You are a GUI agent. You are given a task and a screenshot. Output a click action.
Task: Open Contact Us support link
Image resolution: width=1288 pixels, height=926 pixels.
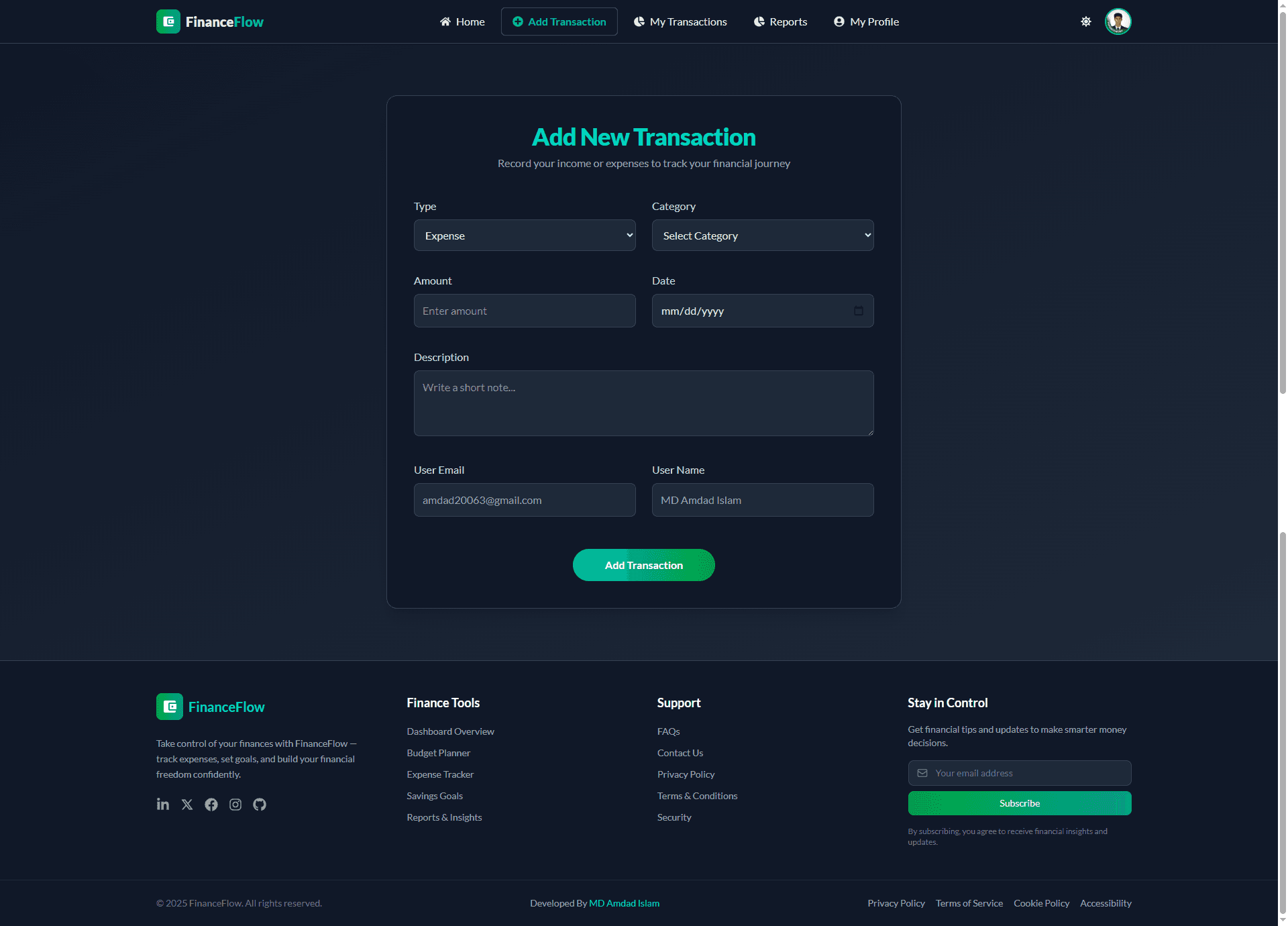coord(680,753)
